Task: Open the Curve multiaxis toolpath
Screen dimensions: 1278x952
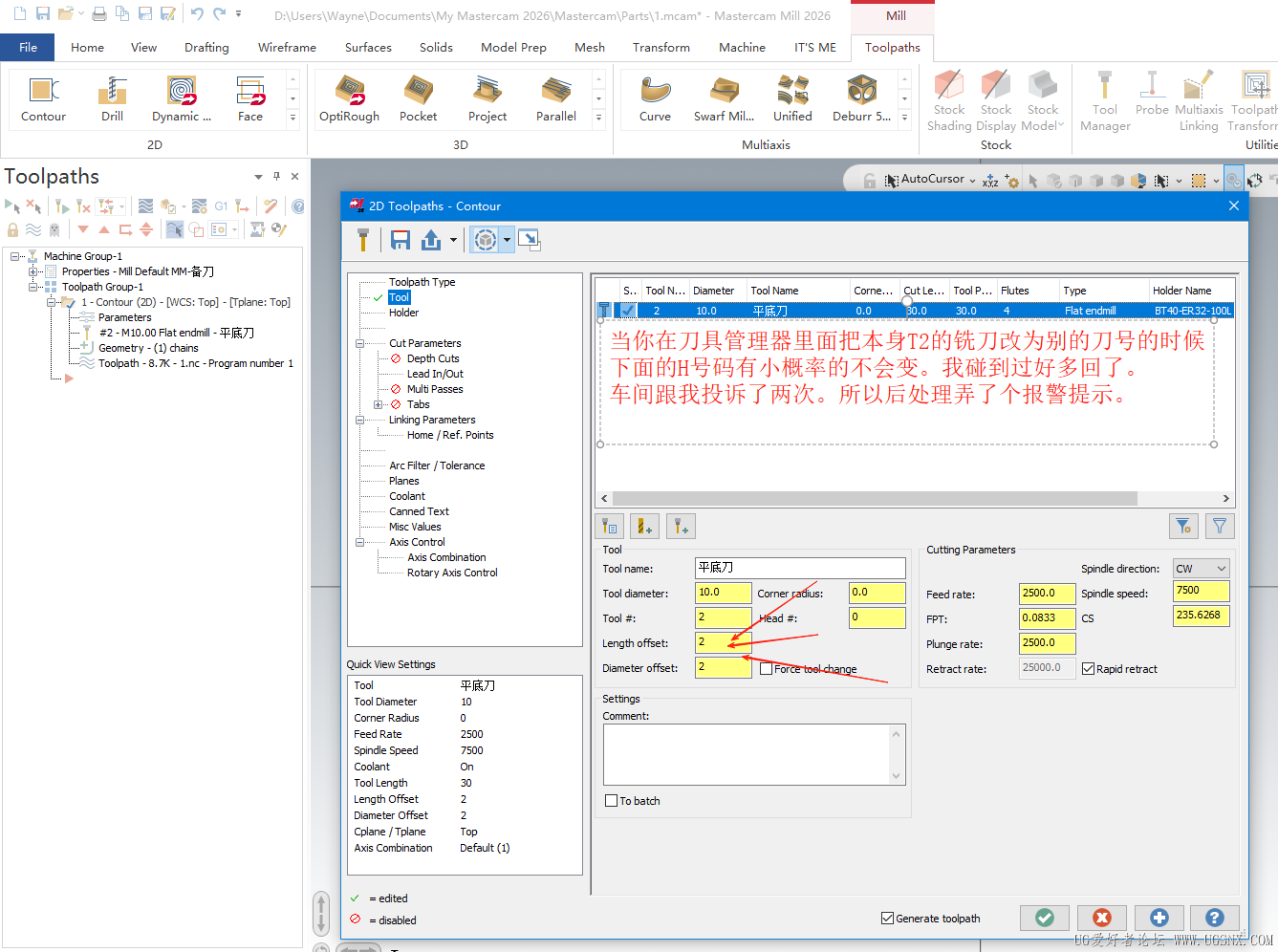Action: (656, 99)
